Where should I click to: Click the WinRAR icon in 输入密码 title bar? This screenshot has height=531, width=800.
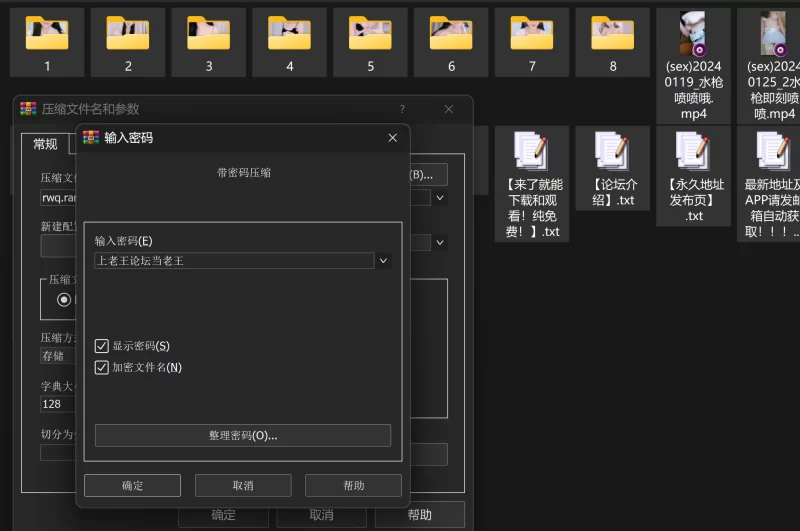tap(91, 138)
